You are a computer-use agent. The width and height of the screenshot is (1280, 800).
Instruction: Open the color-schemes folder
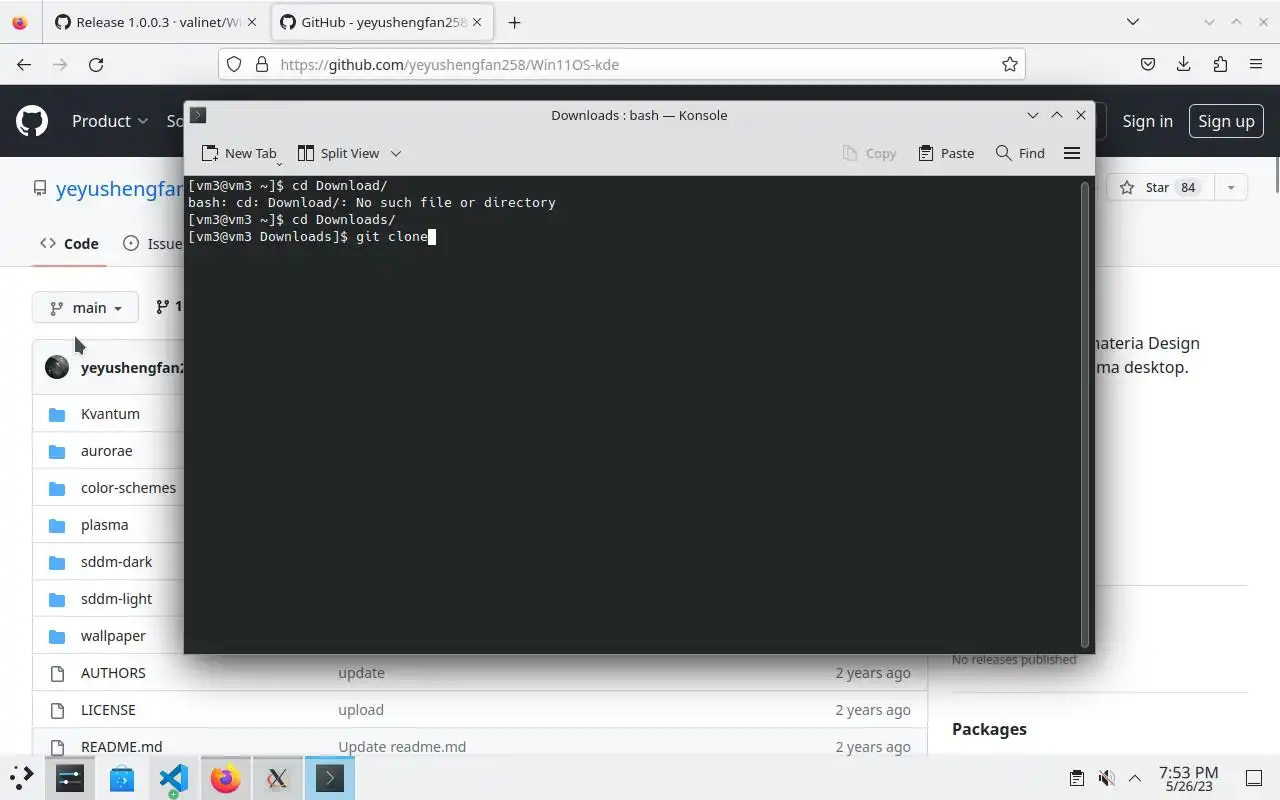128,488
